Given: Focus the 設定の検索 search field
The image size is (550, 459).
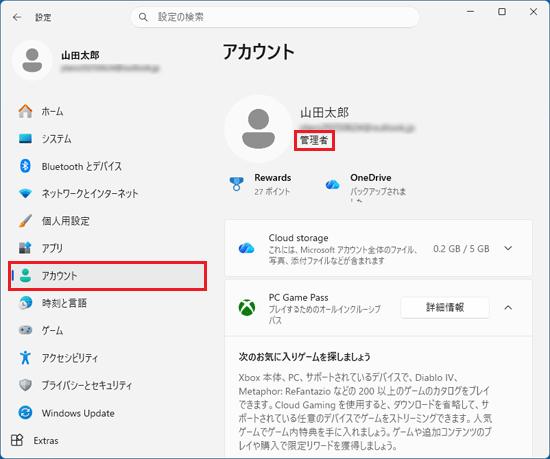Looking at the screenshot, I should click(x=275, y=17).
